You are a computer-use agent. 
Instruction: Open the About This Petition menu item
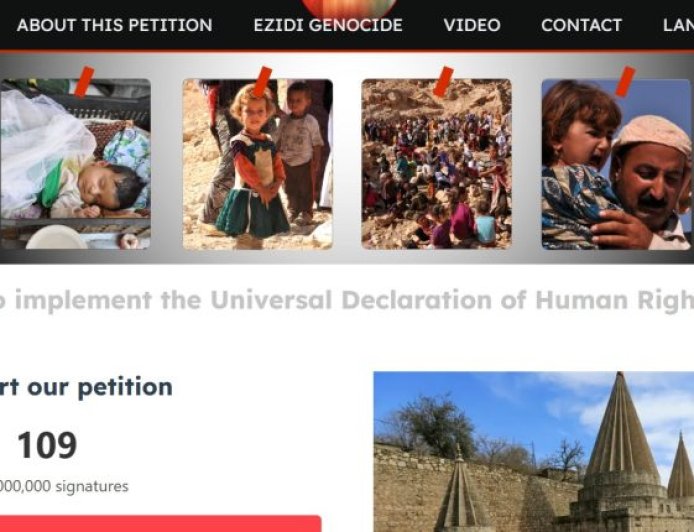(115, 25)
